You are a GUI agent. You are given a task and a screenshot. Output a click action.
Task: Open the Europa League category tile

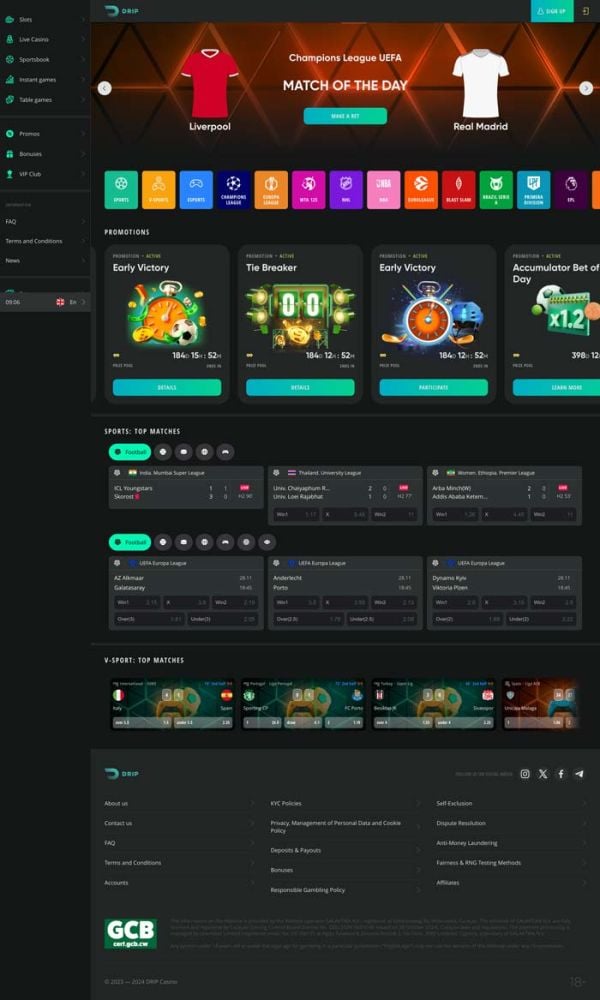pos(271,190)
